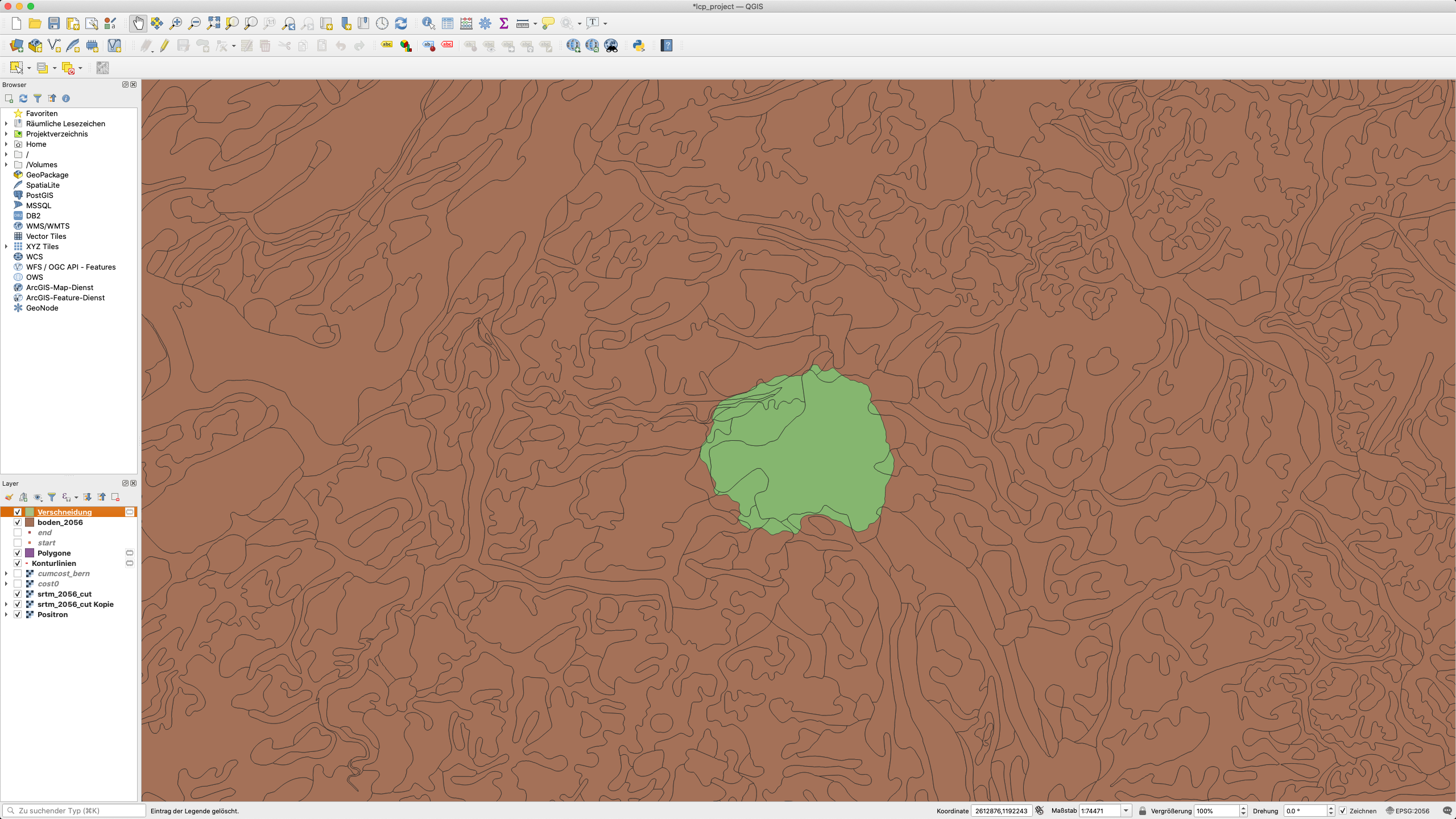The image size is (1456, 819).
Task: Click the Koordinate input field
Action: tap(1001, 810)
